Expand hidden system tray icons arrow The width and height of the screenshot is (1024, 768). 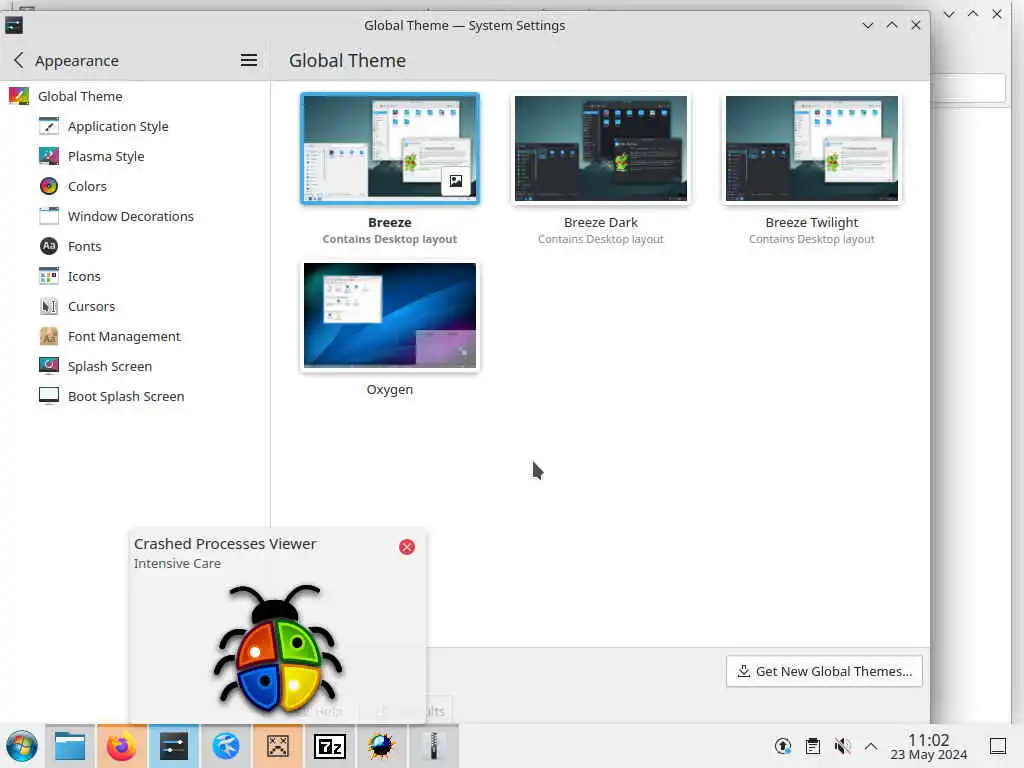(871, 746)
